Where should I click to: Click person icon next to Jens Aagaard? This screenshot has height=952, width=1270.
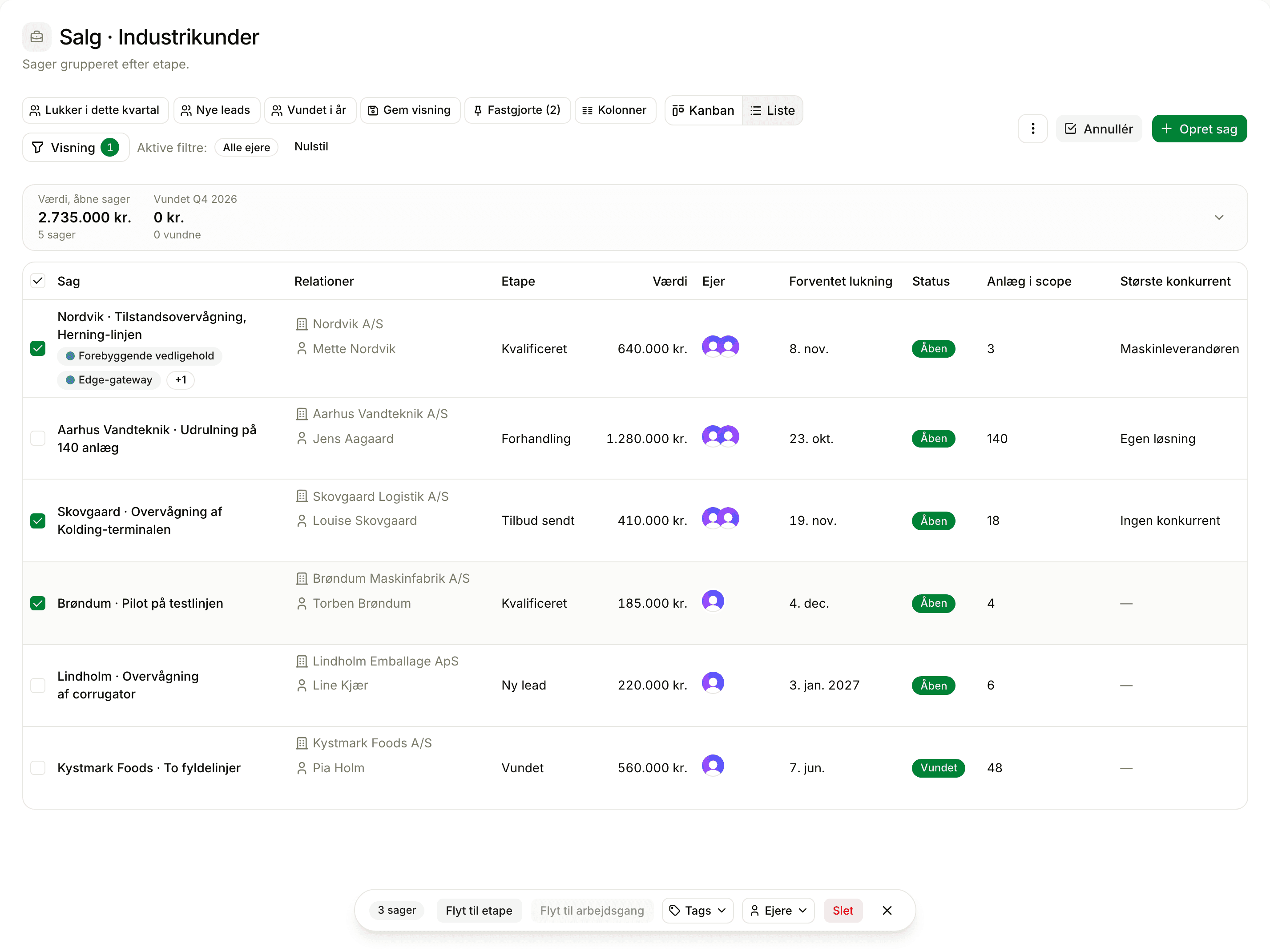[302, 439]
